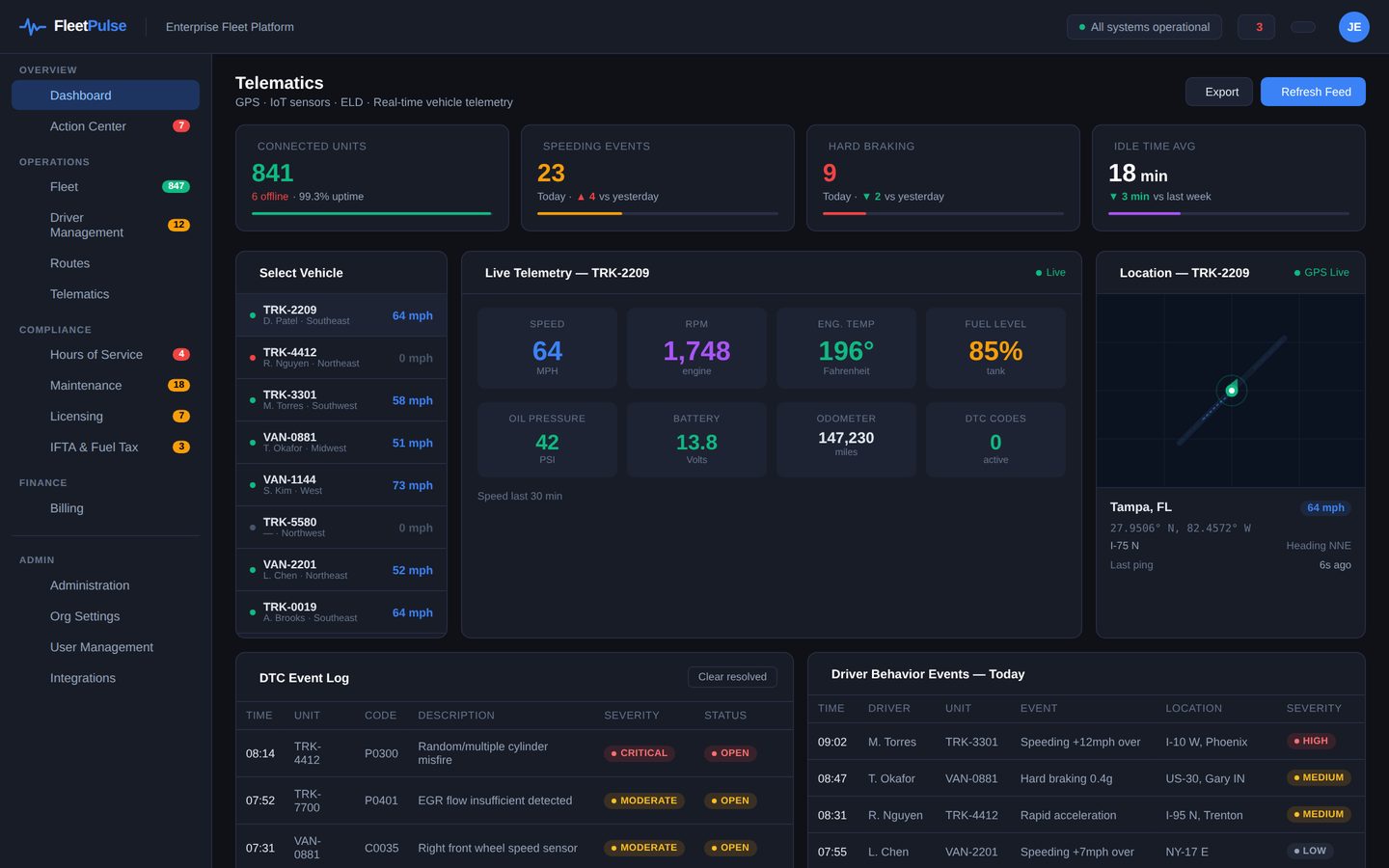Image resolution: width=1389 pixels, height=868 pixels.
Task: Clear resolved DTC events
Action: tap(732, 677)
